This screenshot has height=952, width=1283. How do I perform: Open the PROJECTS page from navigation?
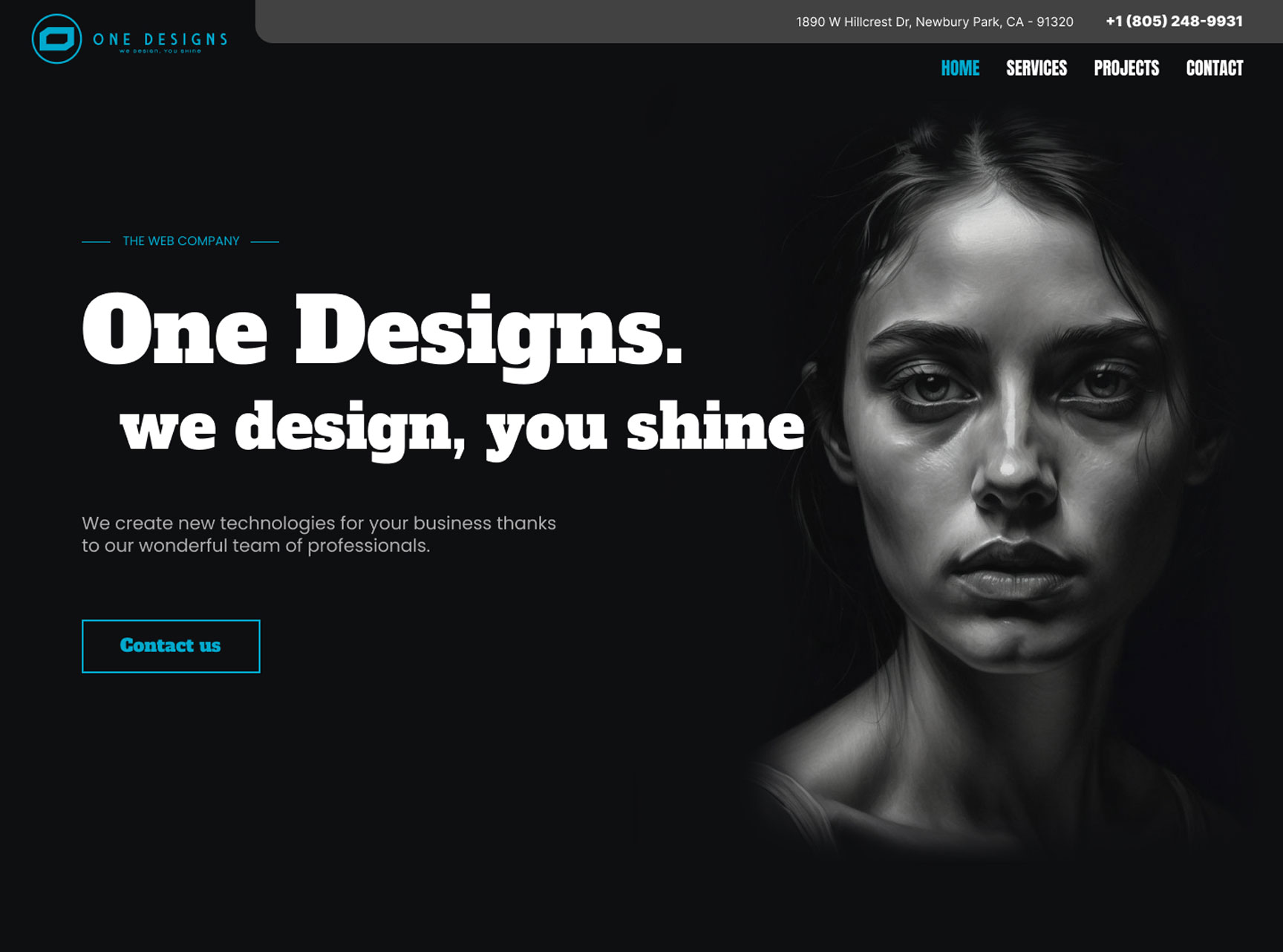point(1126,68)
